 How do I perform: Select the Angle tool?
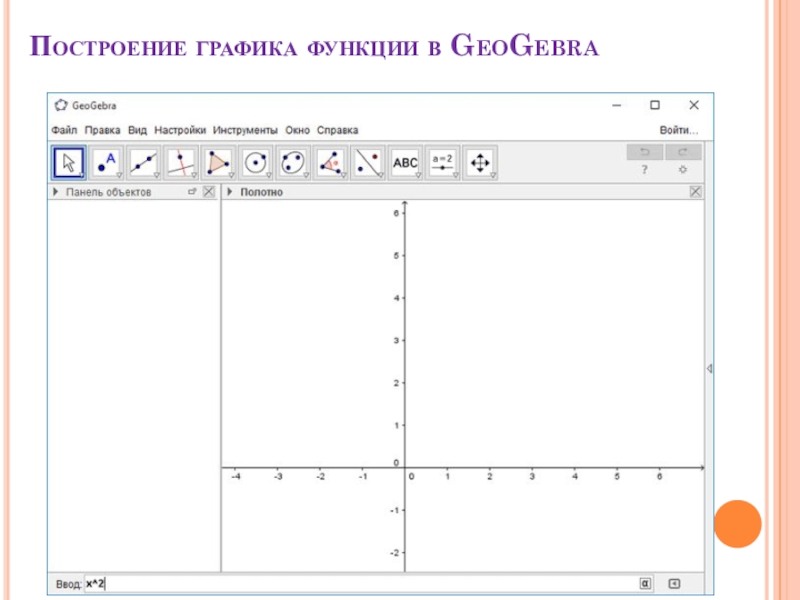pyautogui.click(x=331, y=163)
